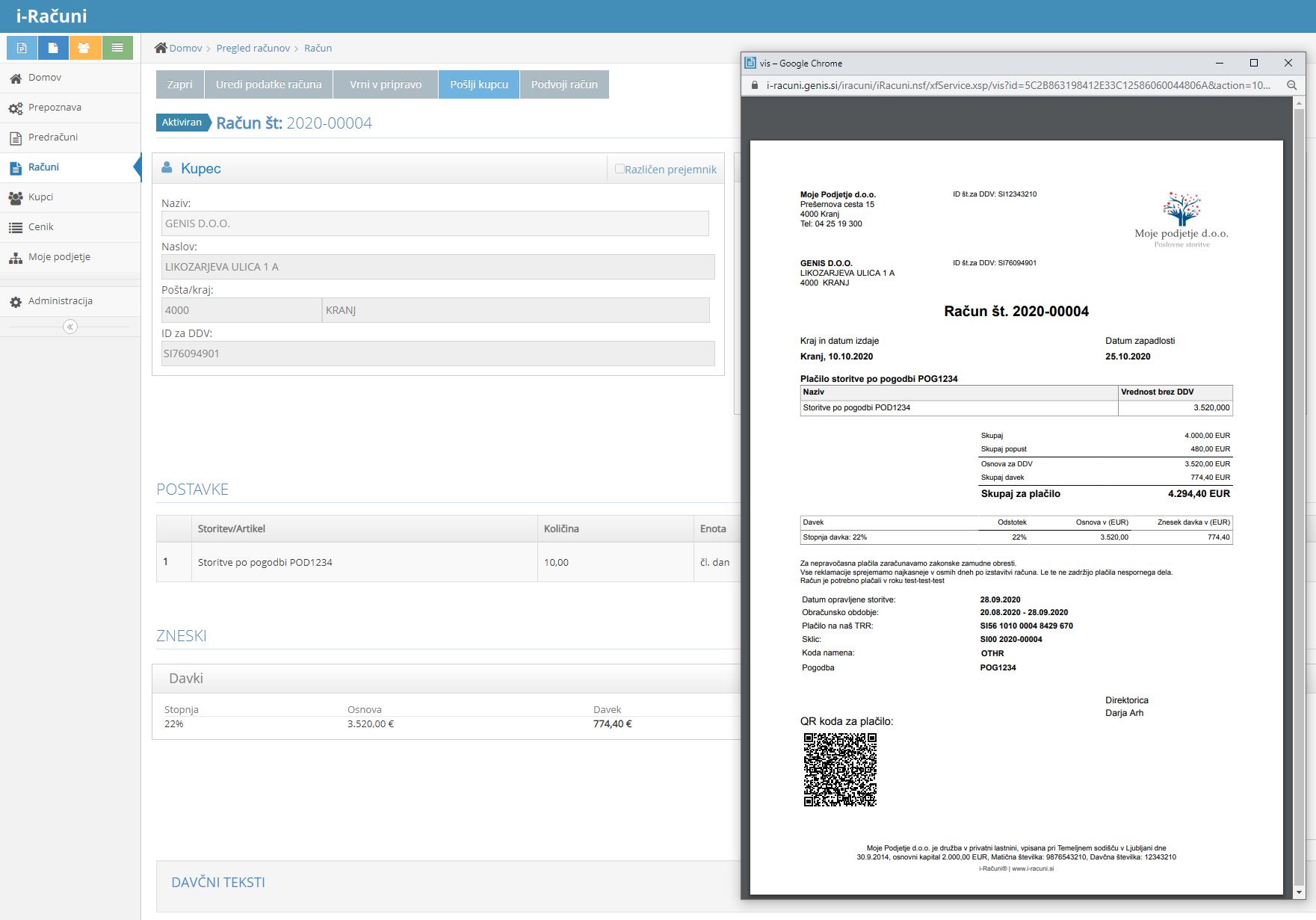1316x920 pixels.
Task: Follow the Domov breadcrumb link
Action: 185,48
